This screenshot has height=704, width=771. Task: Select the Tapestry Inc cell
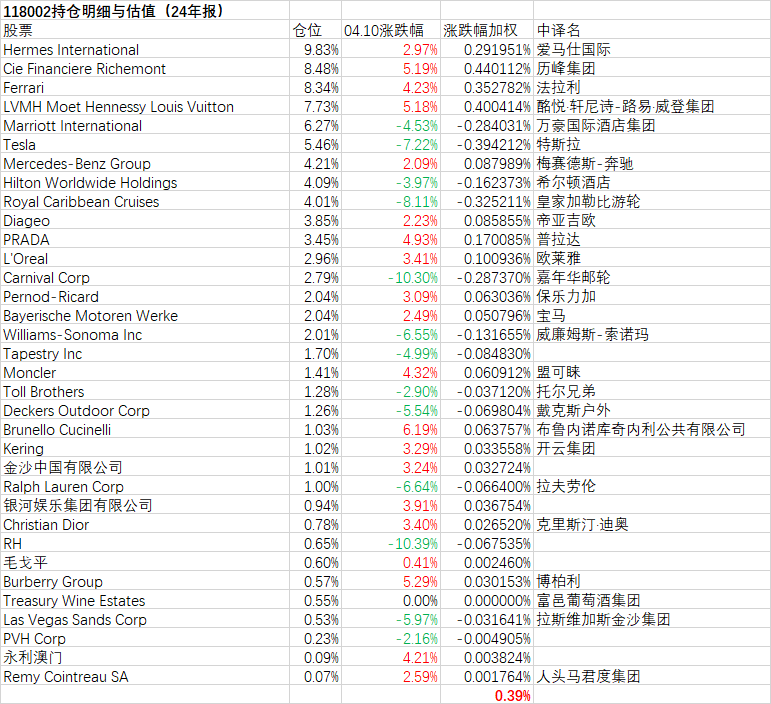(x=145, y=353)
